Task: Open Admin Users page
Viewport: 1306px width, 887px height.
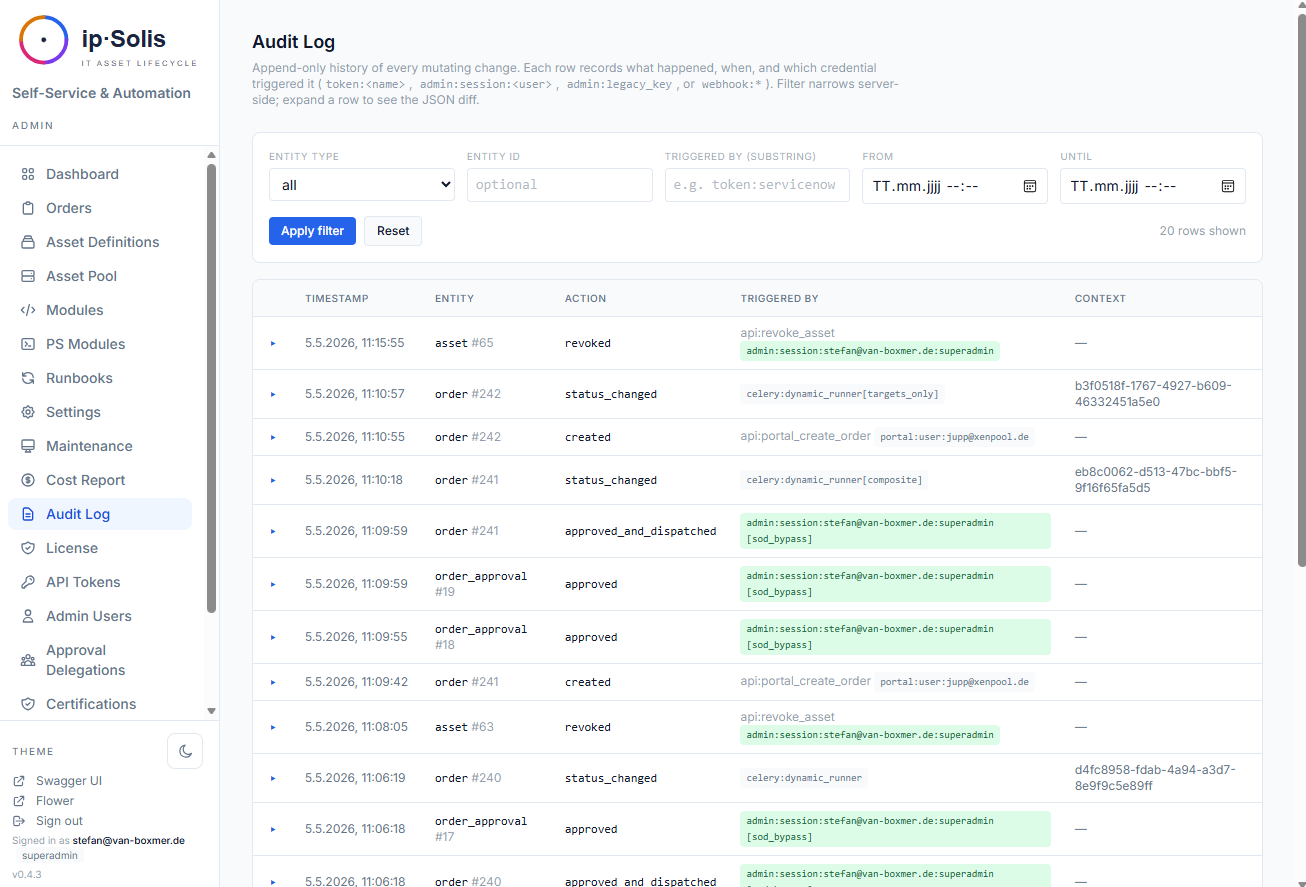Action: [100, 616]
